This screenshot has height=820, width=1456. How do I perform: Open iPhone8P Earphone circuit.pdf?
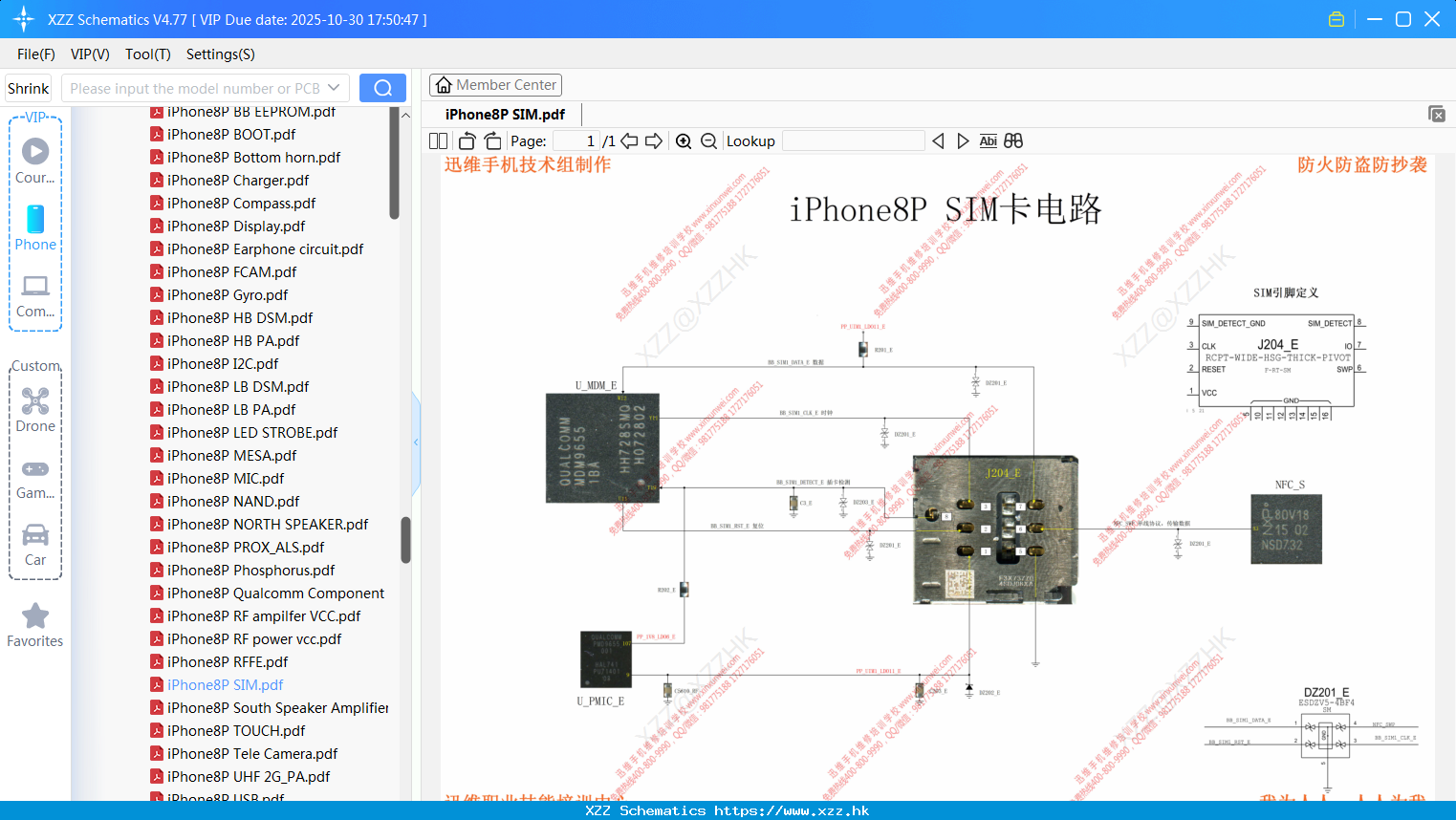coord(265,249)
